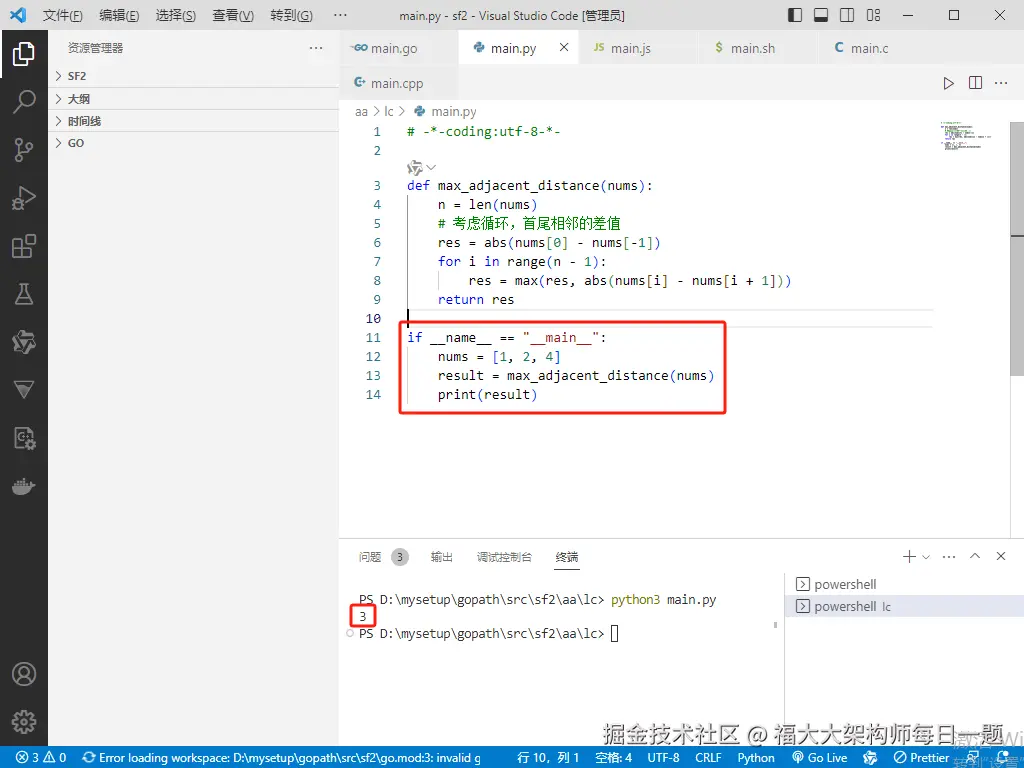Image resolution: width=1024 pixels, height=768 pixels.
Task: Select the powershell lc terminal instance
Action: pyautogui.click(x=904, y=606)
